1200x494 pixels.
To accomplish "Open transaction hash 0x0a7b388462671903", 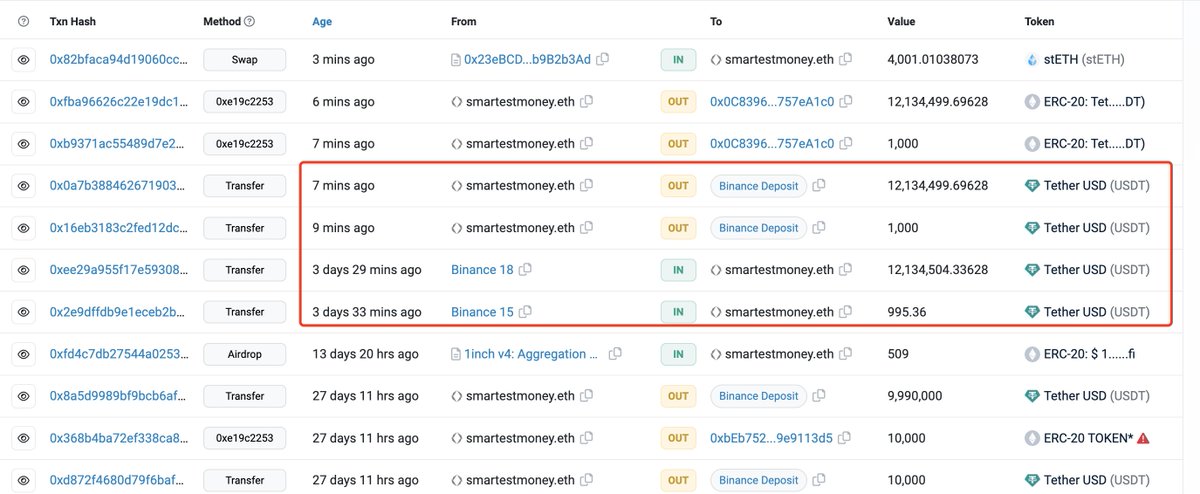I will (x=118, y=186).
